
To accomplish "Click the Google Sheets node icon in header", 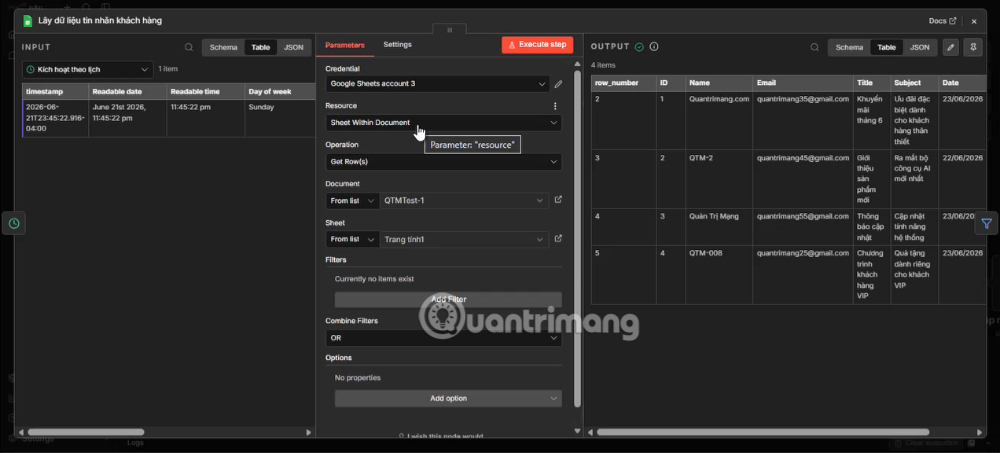I will [x=28, y=20].
